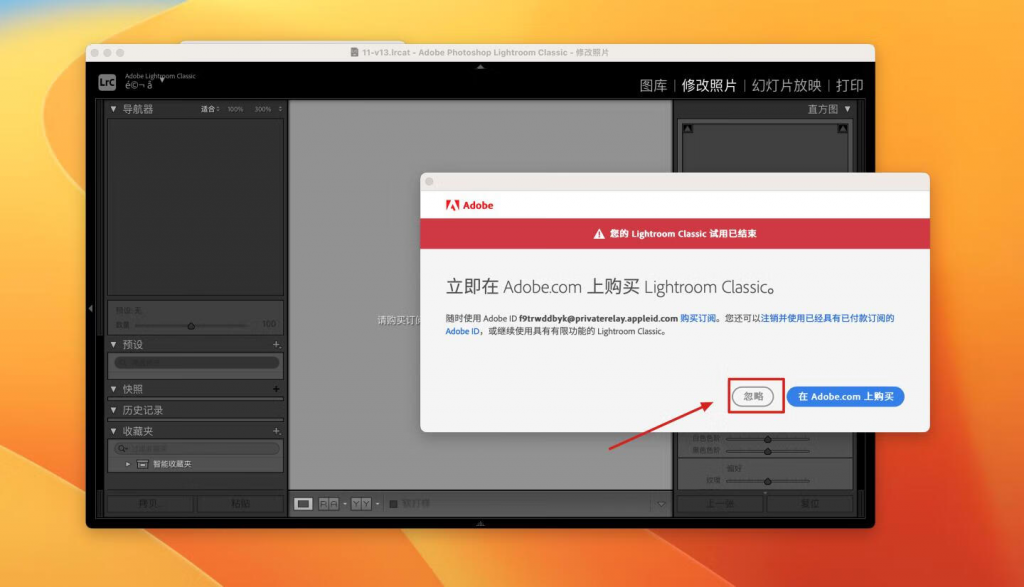Collapse the 导航器 Navigator panel
Screen dimensions: 1024x587
[113, 108]
